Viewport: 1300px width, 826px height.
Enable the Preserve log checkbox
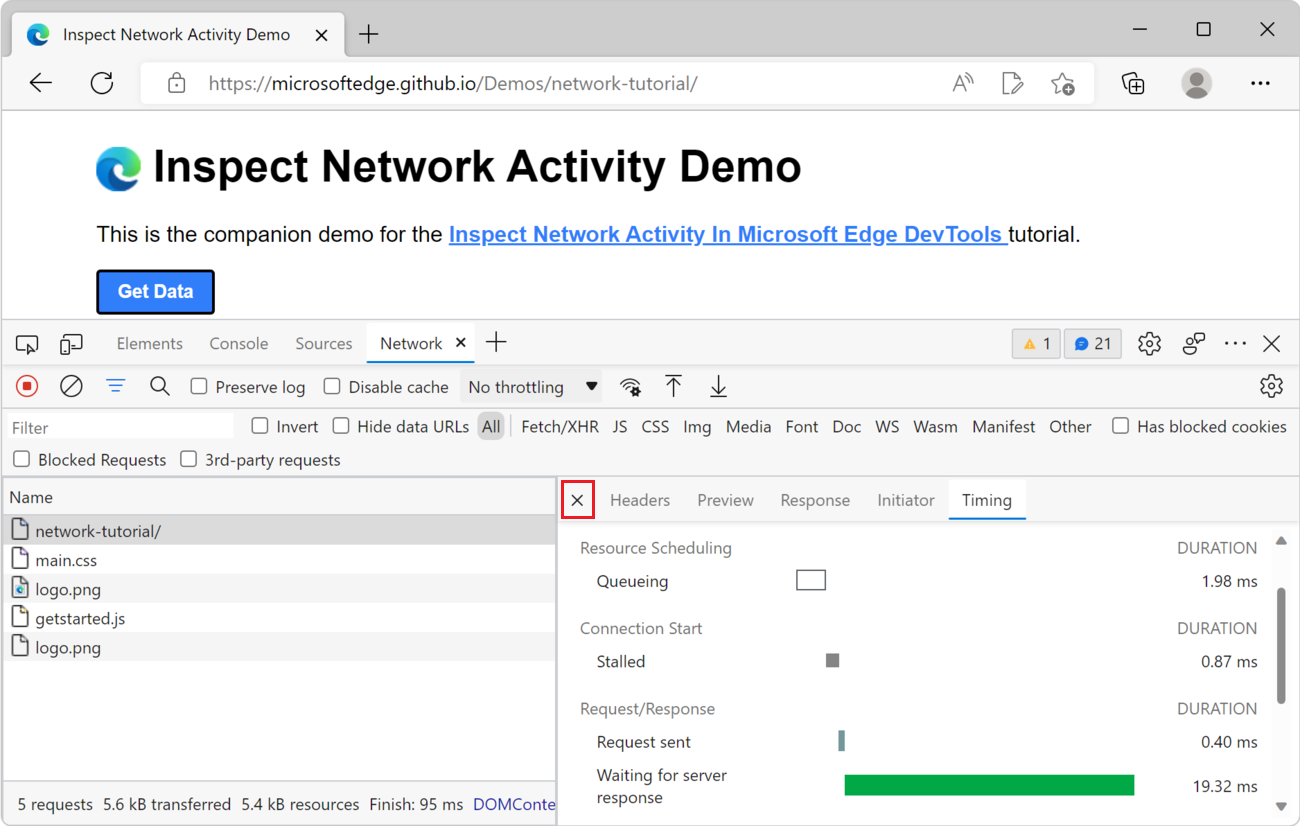click(x=199, y=386)
